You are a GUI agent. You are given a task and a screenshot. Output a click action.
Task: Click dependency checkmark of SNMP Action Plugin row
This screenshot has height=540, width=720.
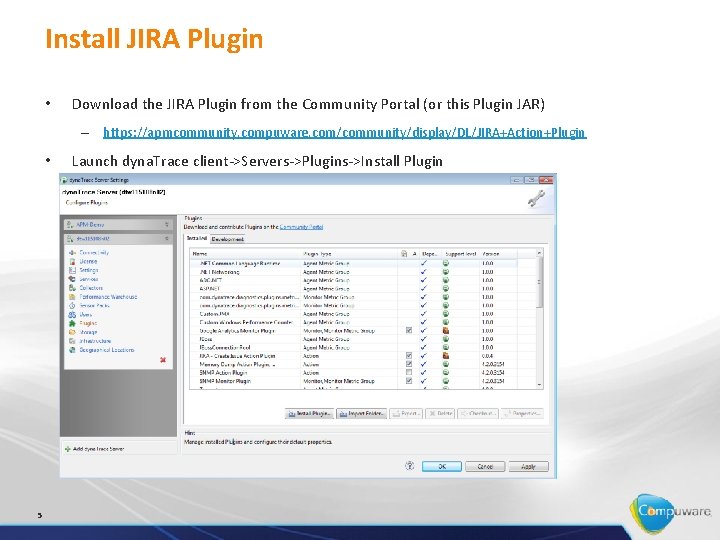[x=423, y=372]
